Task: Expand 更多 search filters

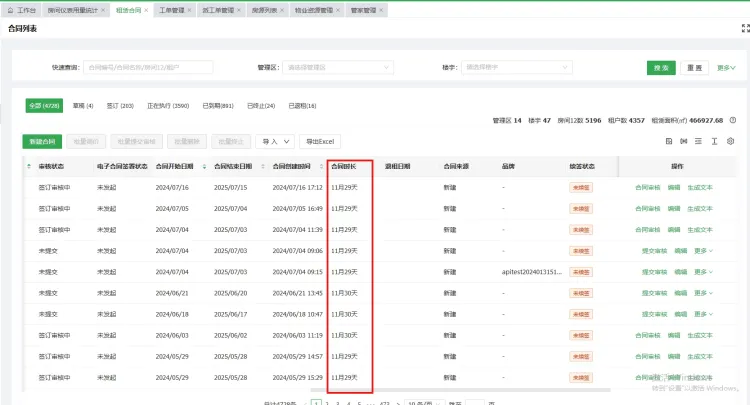Action: click(x=726, y=68)
